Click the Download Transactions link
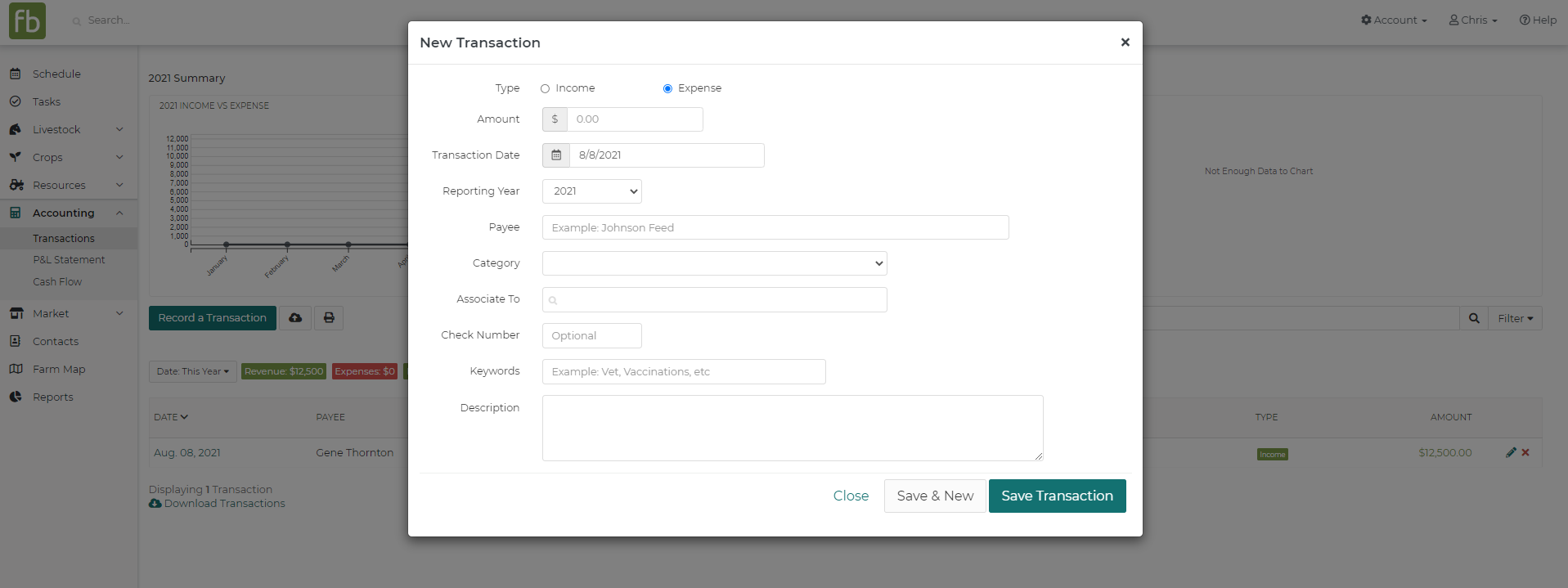Image resolution: width=1568 pixels, height=588 pixels. pyautogui.click(x=218, y=504)
